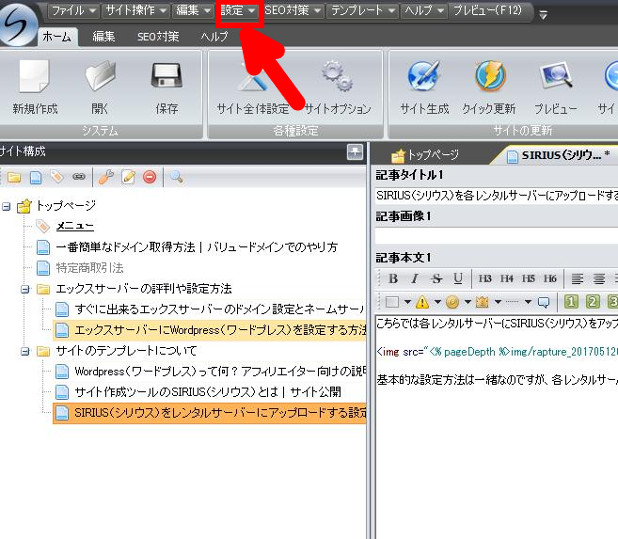Screen dimensions: 618x539
Task: Collapse the サイトのテンプレートについて folder
Action: click(x=25, y=351)
